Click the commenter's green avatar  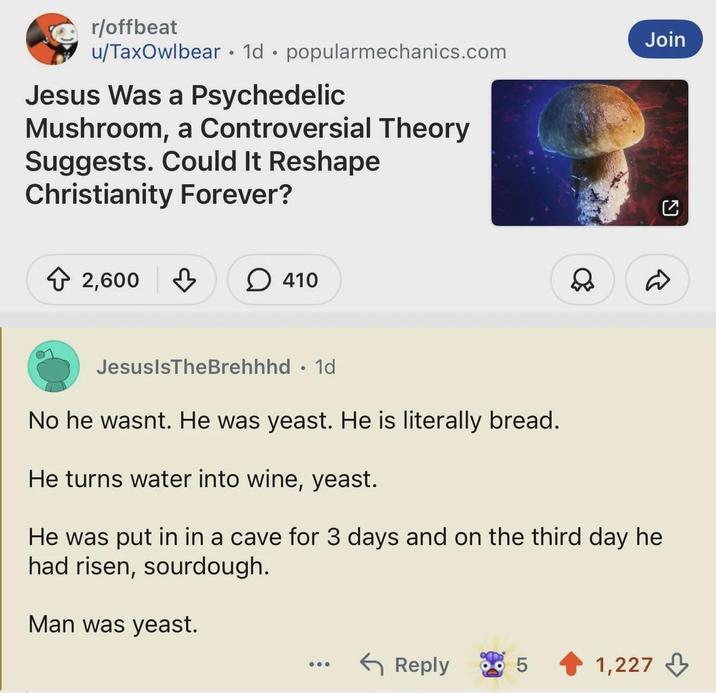54,366
